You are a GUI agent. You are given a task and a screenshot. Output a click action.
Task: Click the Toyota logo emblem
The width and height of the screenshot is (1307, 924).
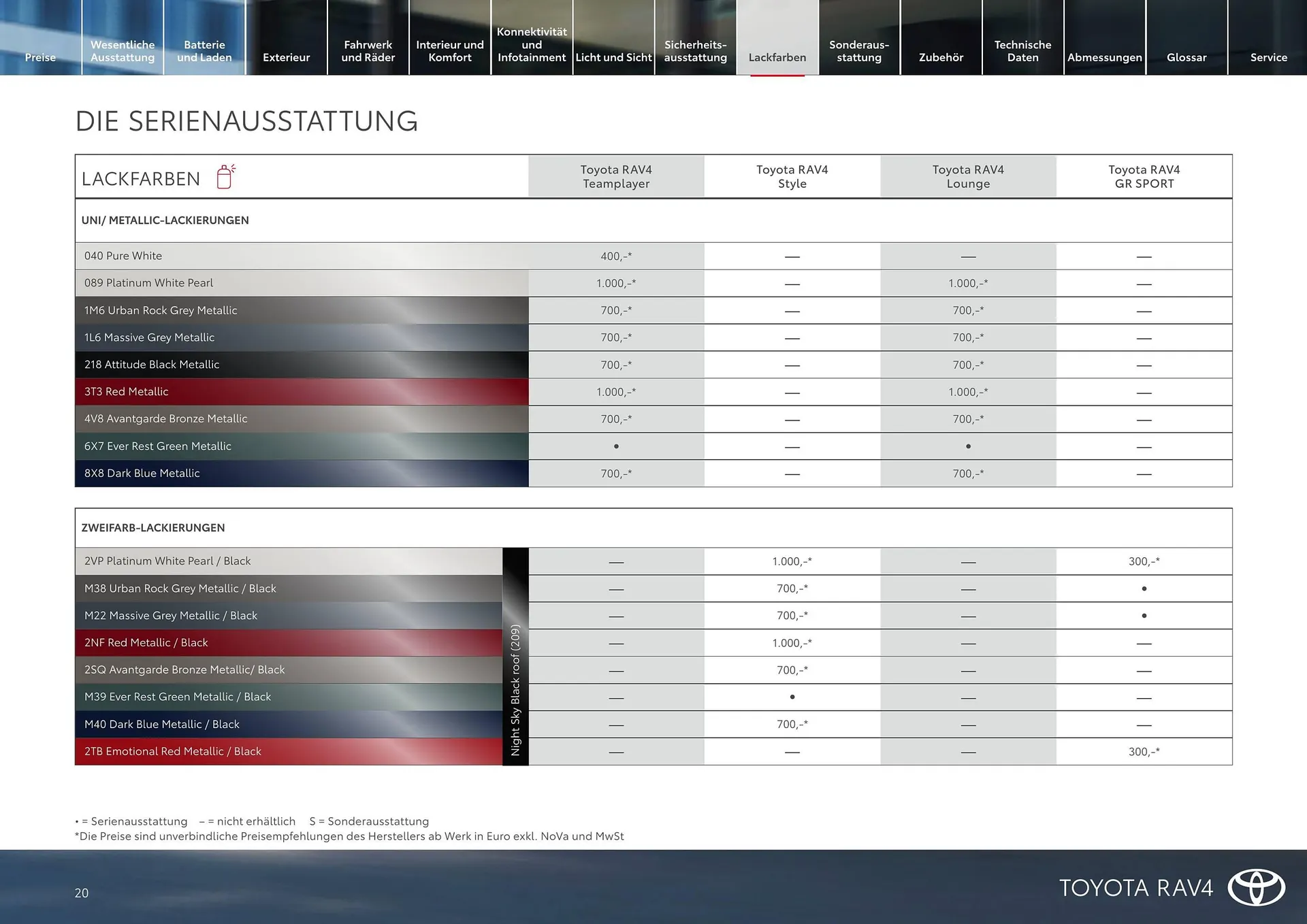click(1256, 887)
